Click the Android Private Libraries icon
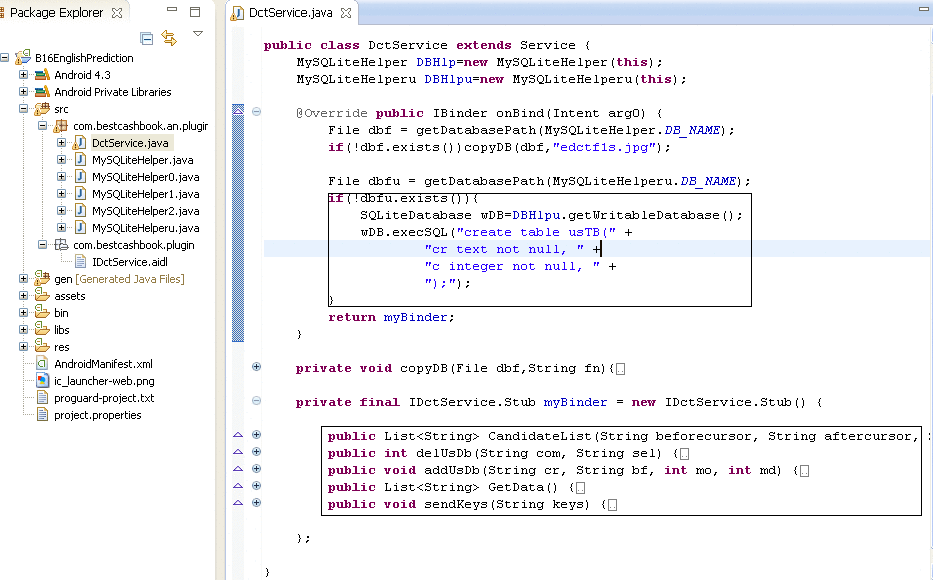 click(x=42, y=92)
